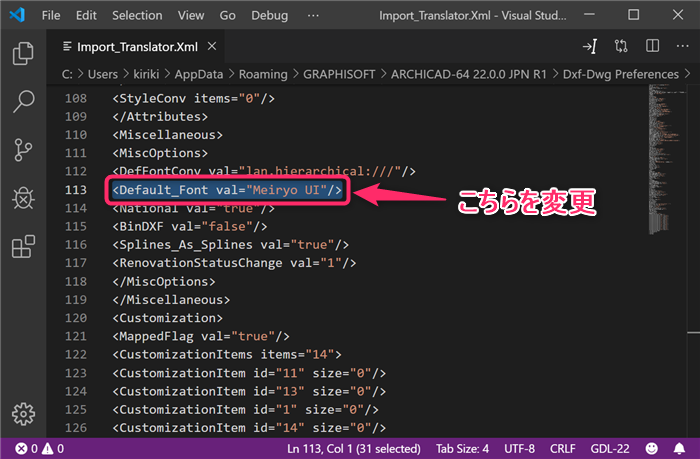Open the Search view in sidebar
This screenshot has height=459, width=700.
(23, 102)
